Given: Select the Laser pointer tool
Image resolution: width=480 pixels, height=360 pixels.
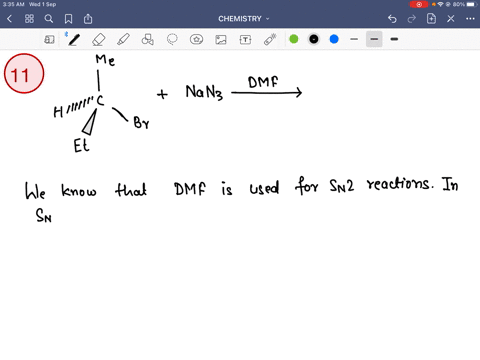Looking at the screenshot, I should coord(270,40).
